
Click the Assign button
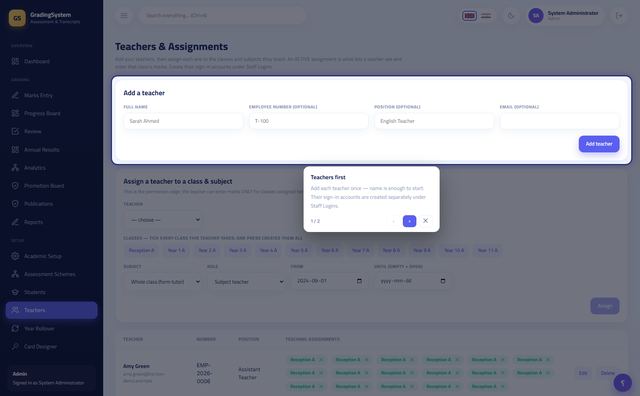pyautogui.click(x=605, y=306)
